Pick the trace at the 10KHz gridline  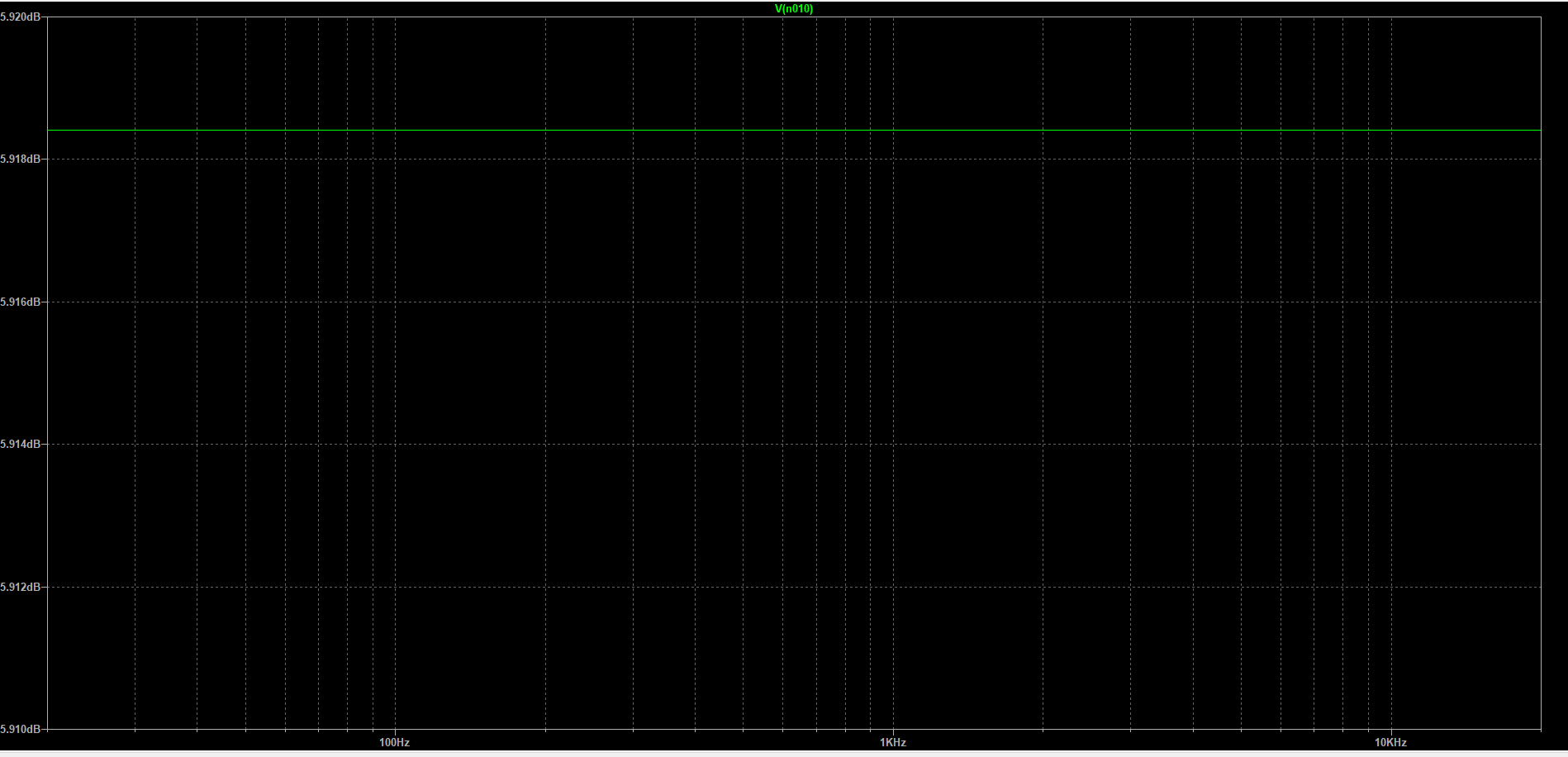[x=1391, y=130]
